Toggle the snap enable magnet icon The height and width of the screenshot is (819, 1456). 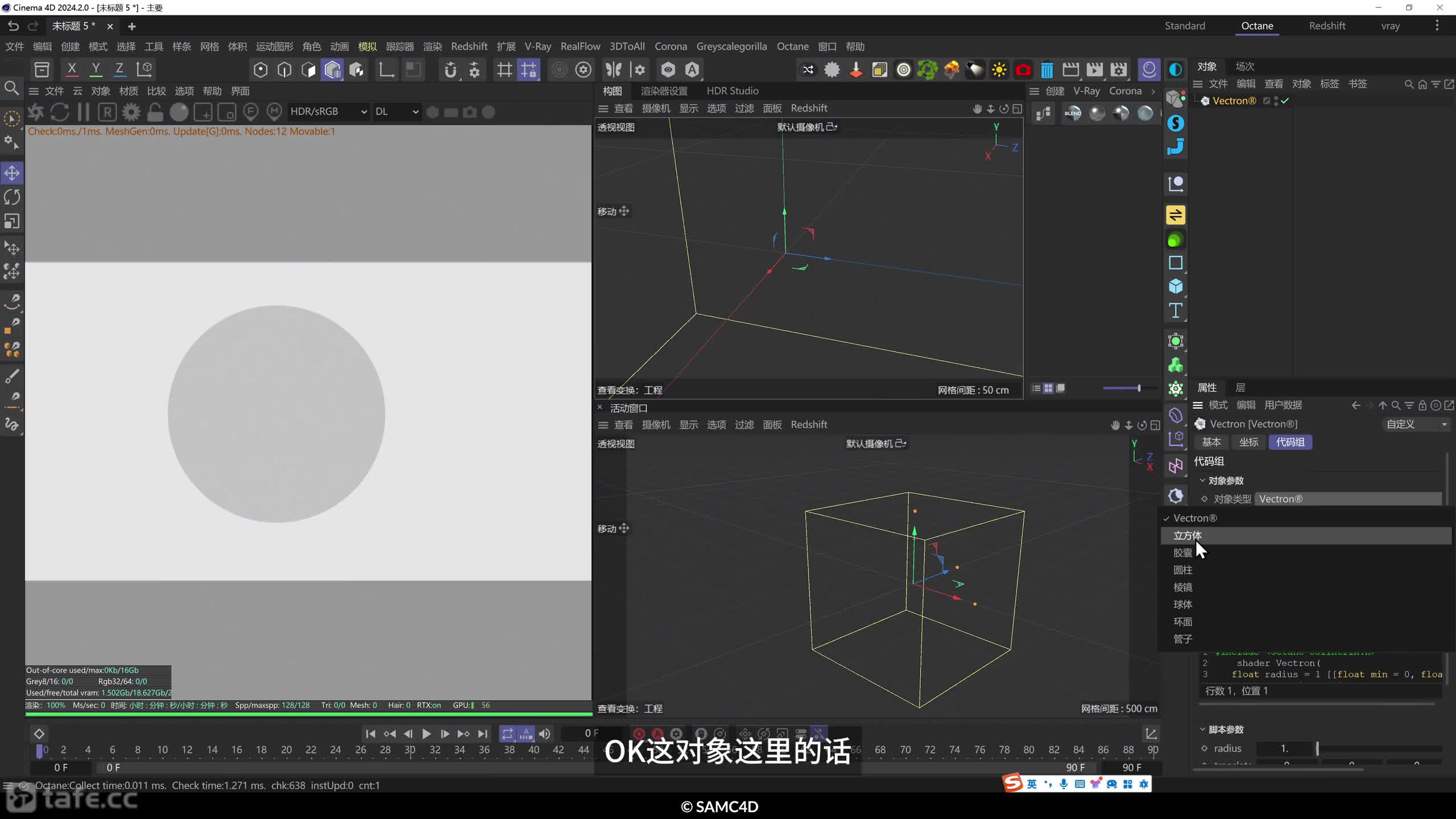450,70
